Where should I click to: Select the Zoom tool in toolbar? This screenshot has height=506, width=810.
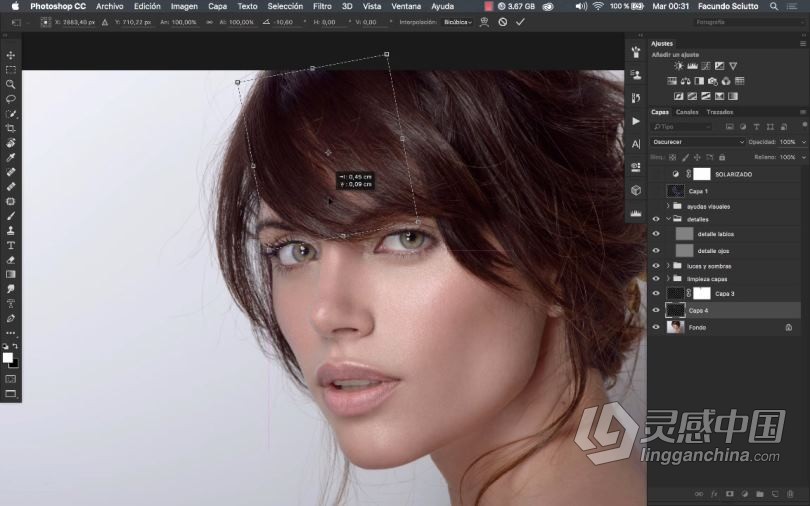click(x=10, y=84)
